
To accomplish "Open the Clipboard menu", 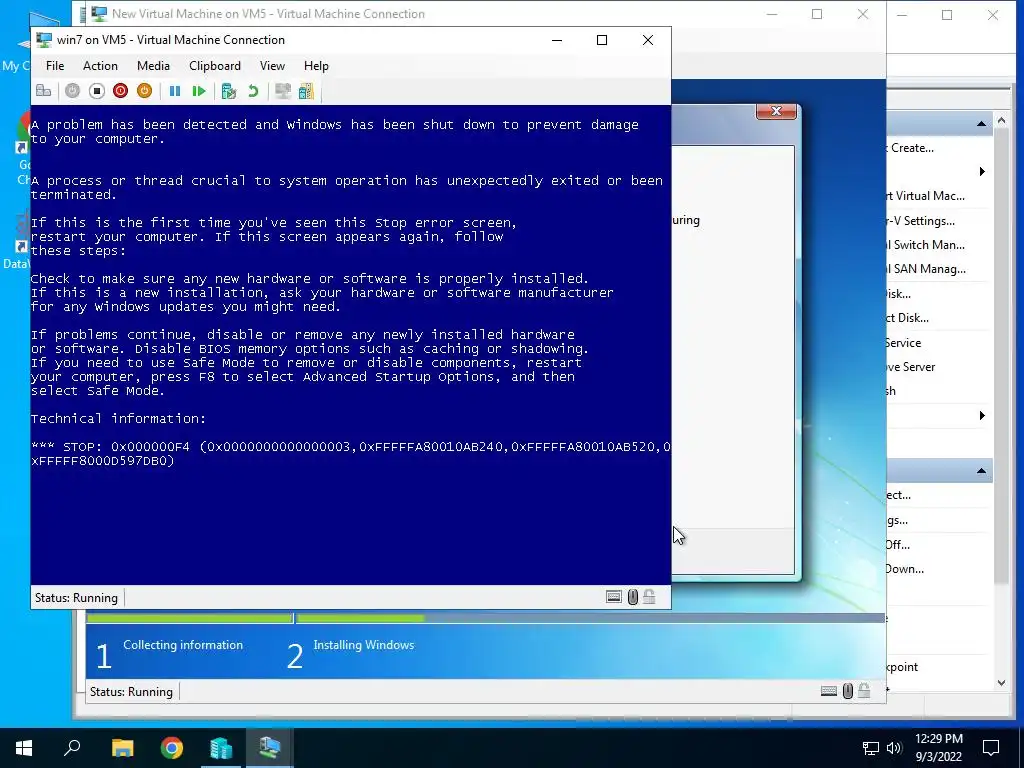I will tap(215, 66).
